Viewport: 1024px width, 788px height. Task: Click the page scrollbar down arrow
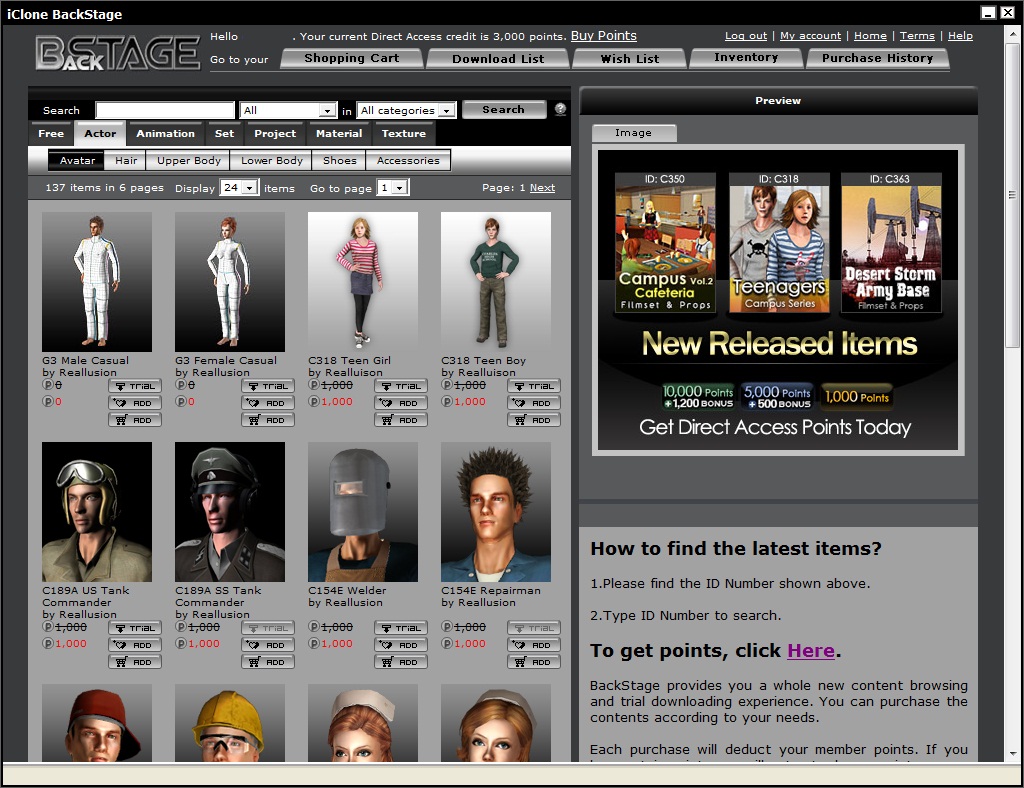[1013, 753]
